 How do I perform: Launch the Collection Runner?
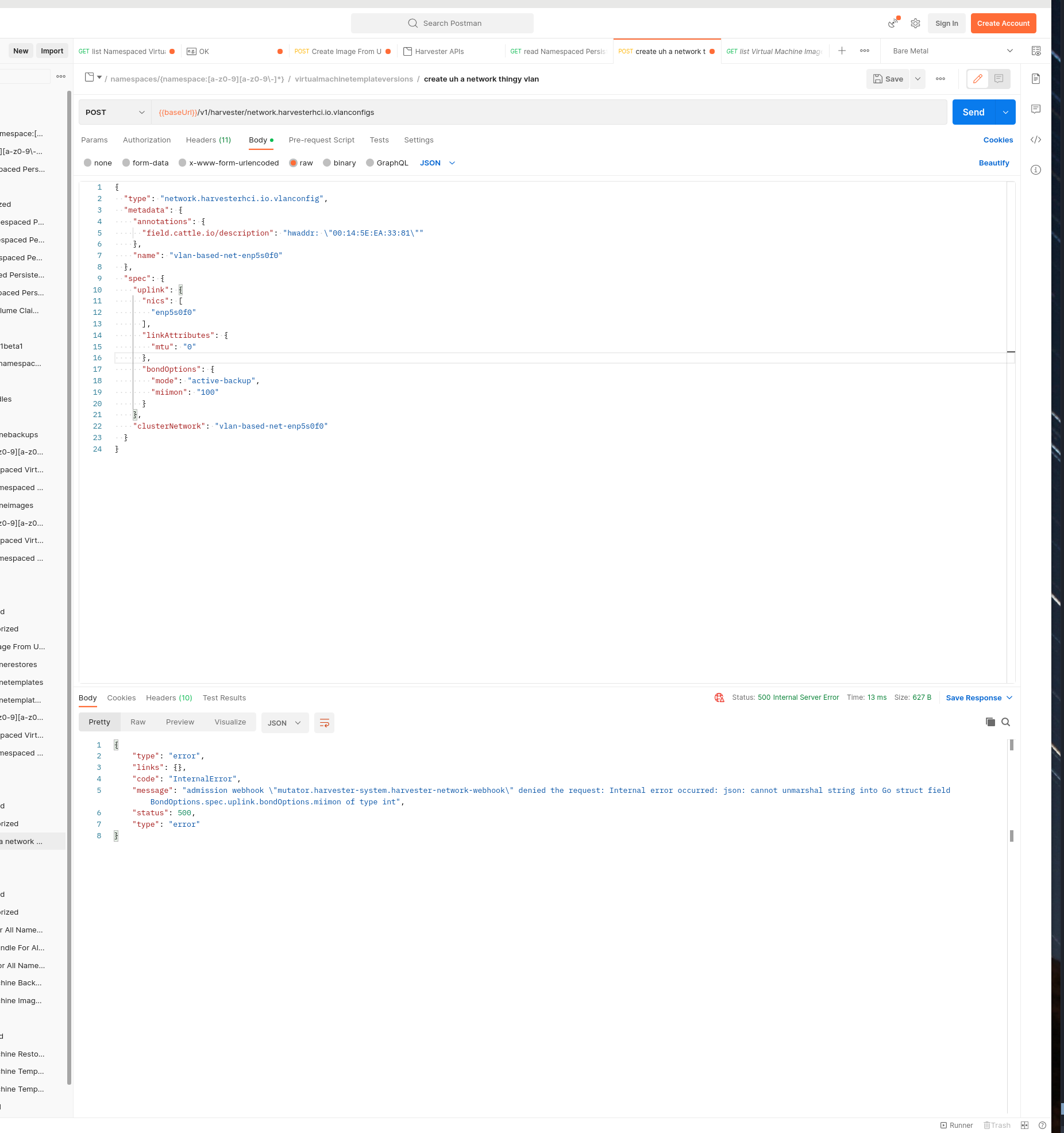pos(957,1125)
